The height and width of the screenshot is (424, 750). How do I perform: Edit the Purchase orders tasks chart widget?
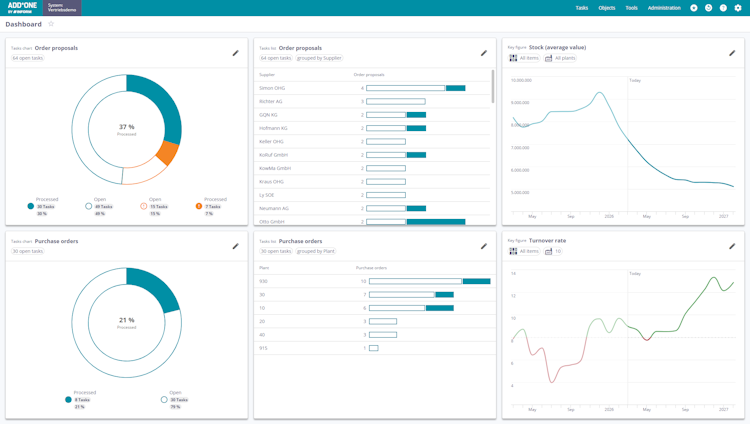click(x=235, y=246)
